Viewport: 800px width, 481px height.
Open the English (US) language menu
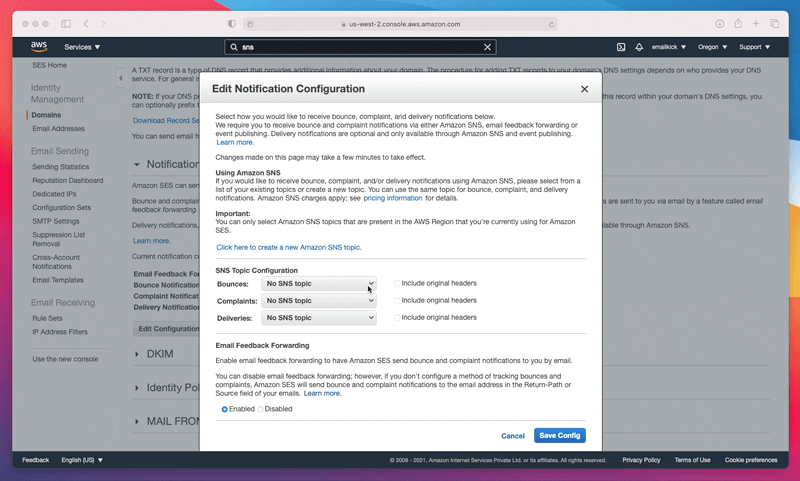coord(82,460)
